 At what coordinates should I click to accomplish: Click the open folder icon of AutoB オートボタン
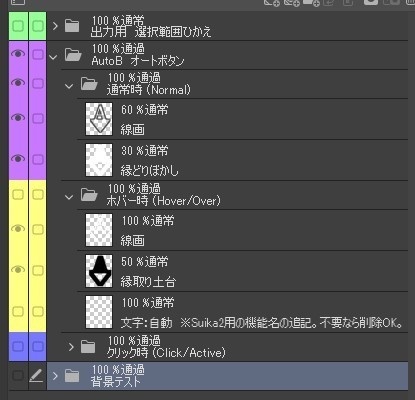coord(73,54)
